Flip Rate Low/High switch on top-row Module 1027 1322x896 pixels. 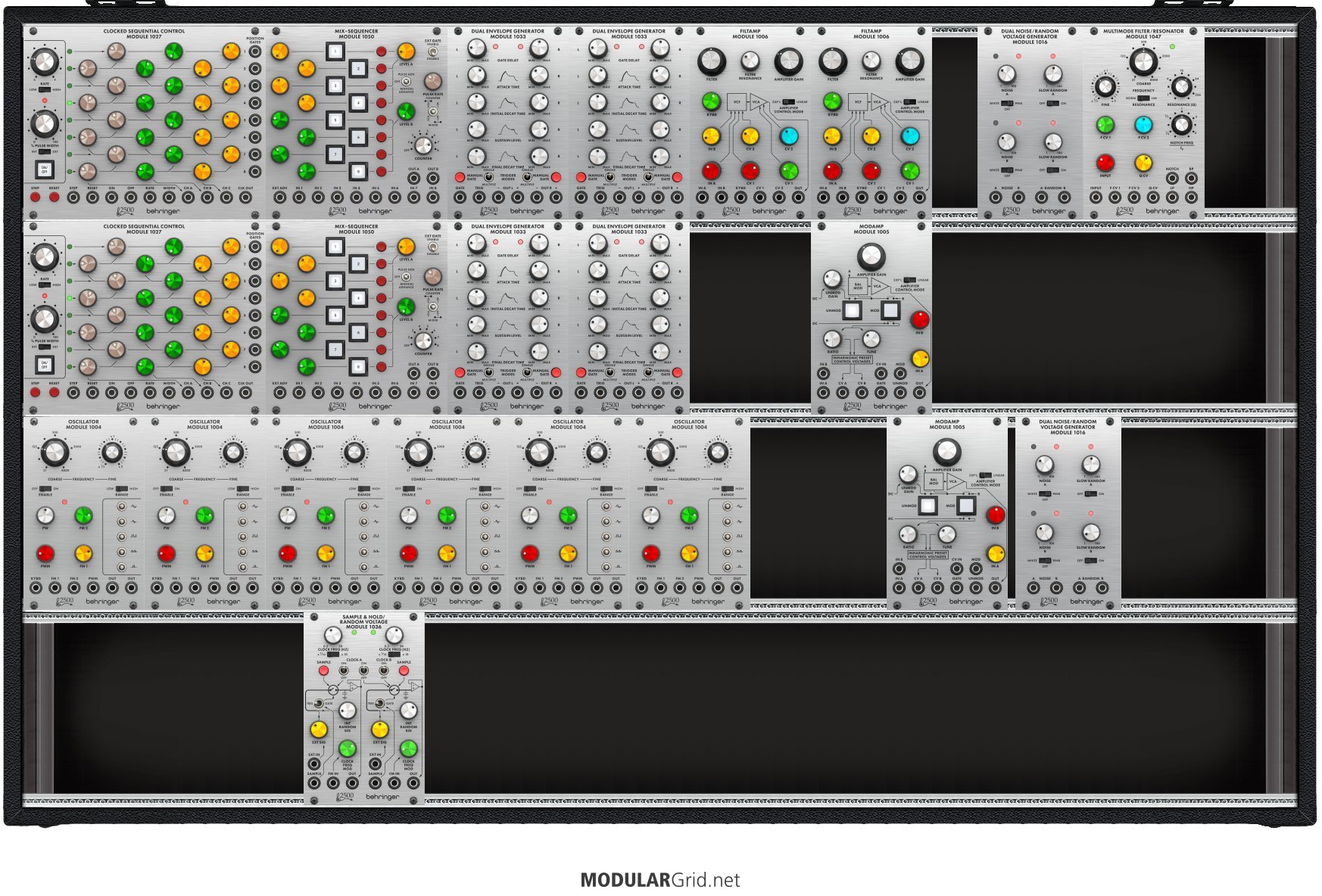(x=45, y=89)
